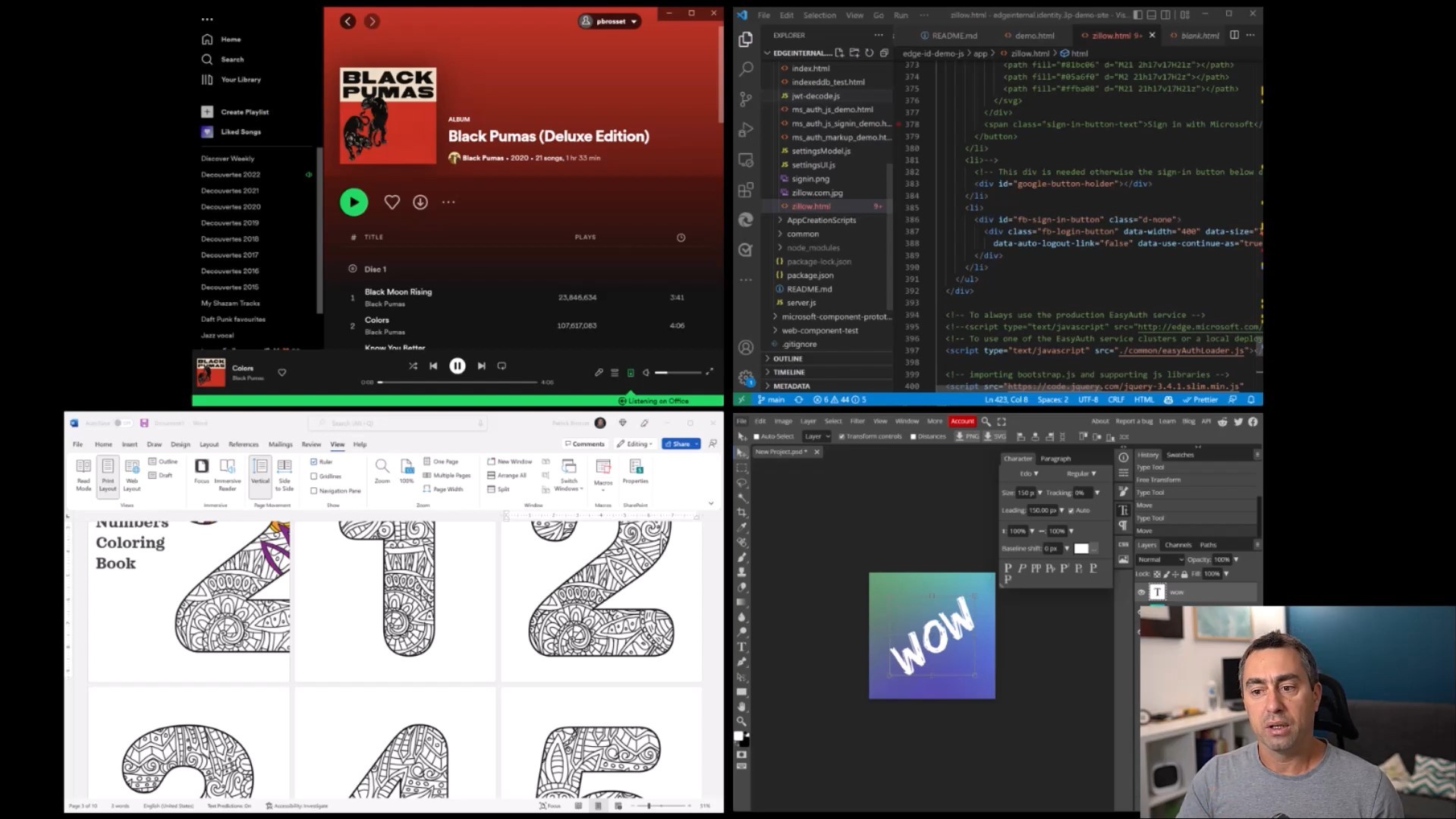Click the Zoom magnifier in Word ribbon
Screen dimensions: 1456x819
coord(382,471)
